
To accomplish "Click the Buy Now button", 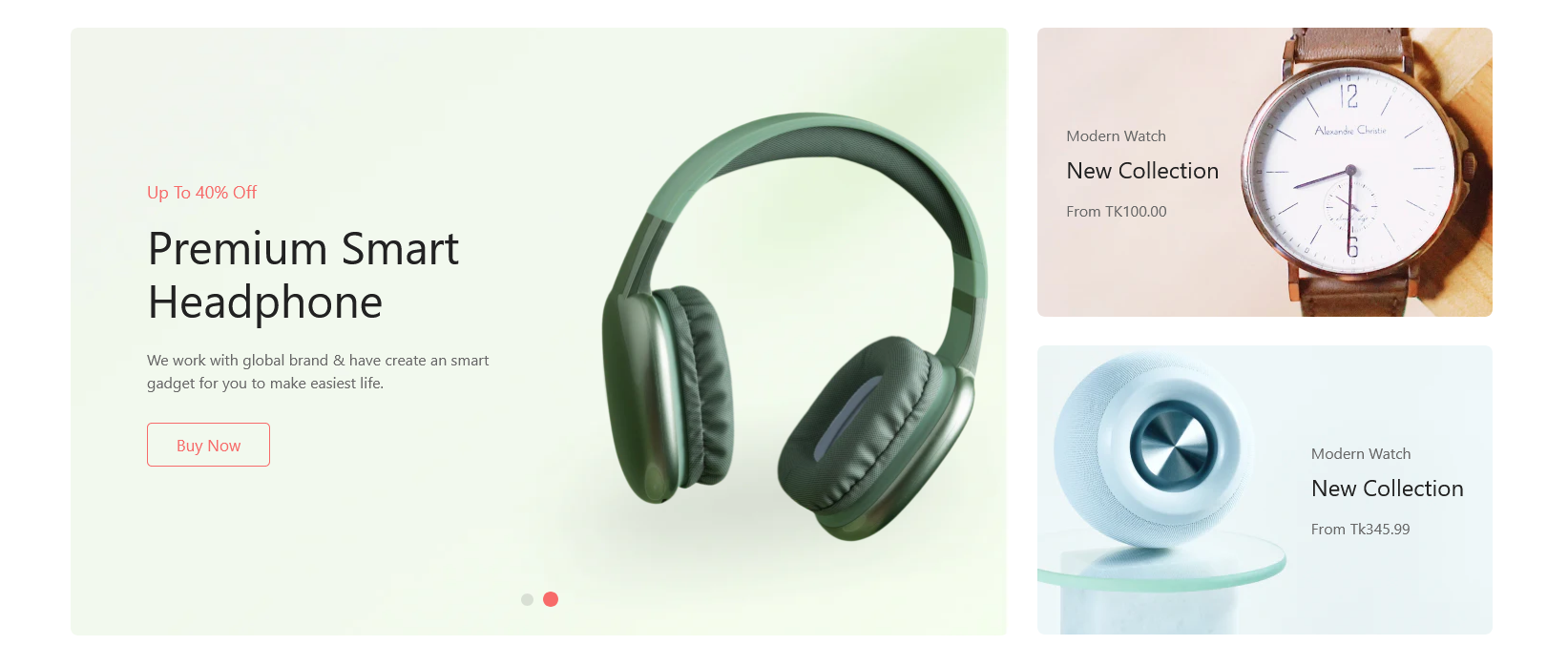I will [x=208, y=445].
